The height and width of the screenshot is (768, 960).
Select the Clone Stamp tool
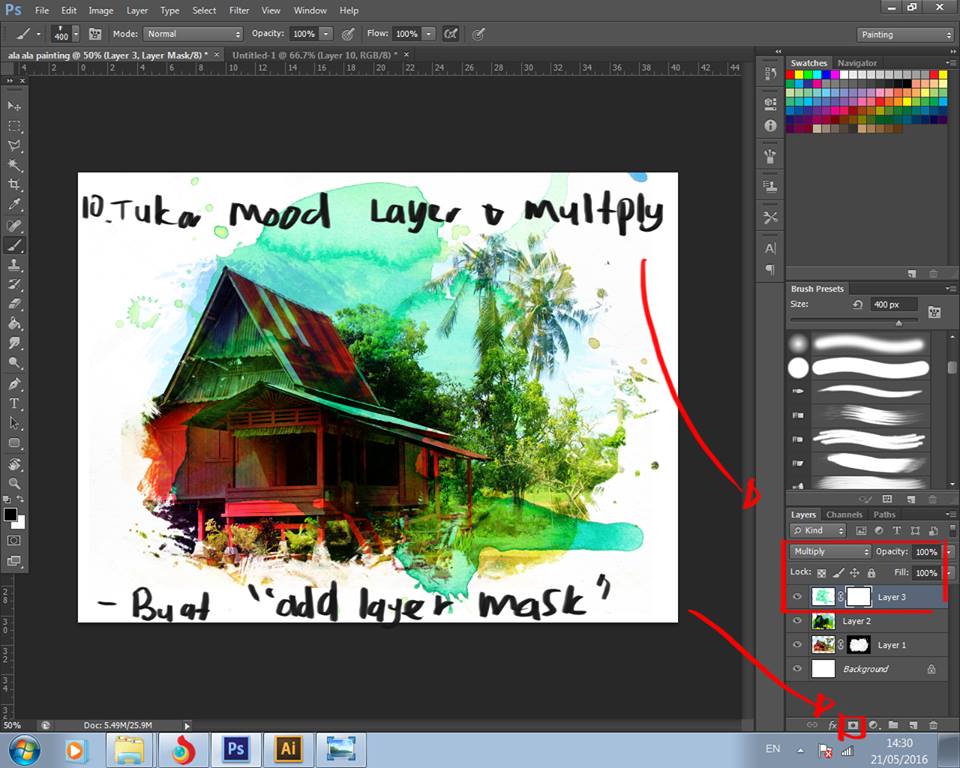point(14,265)
